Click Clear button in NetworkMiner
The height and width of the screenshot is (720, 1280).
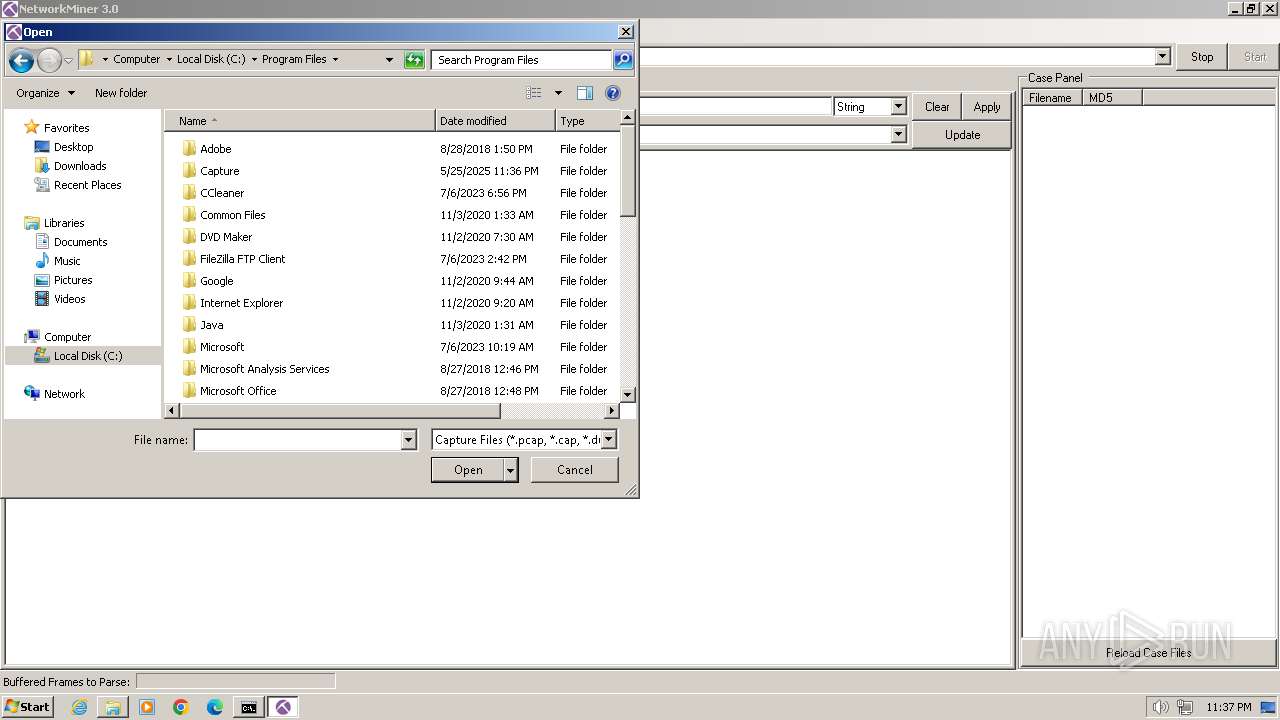point(937,107)
